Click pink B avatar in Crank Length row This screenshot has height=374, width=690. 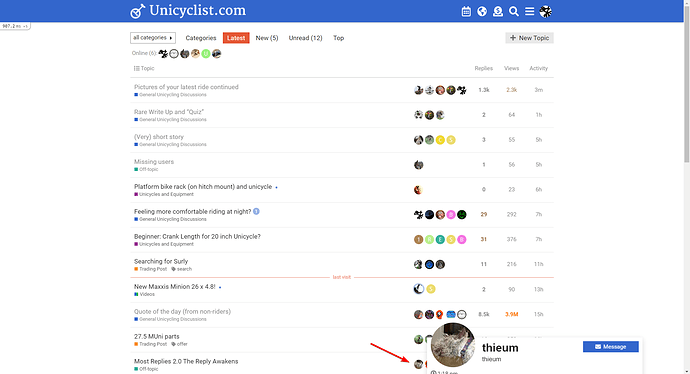coord(462,239)
